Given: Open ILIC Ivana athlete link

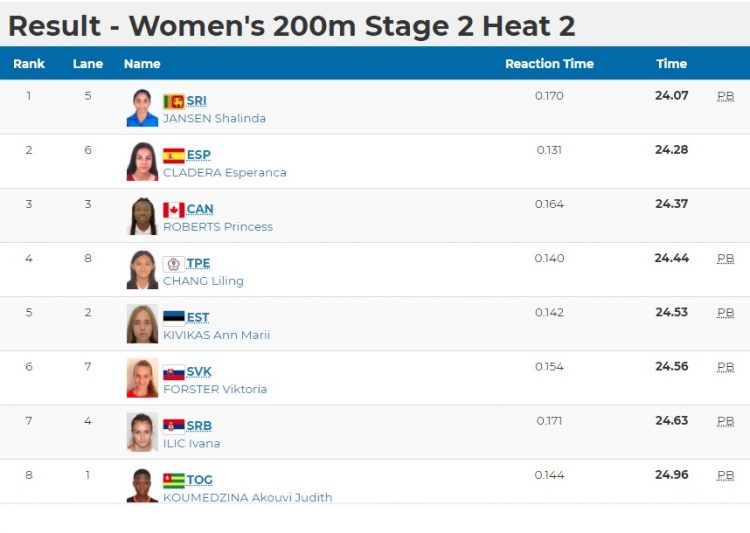Looking at the screenshot, I should 192,443.
